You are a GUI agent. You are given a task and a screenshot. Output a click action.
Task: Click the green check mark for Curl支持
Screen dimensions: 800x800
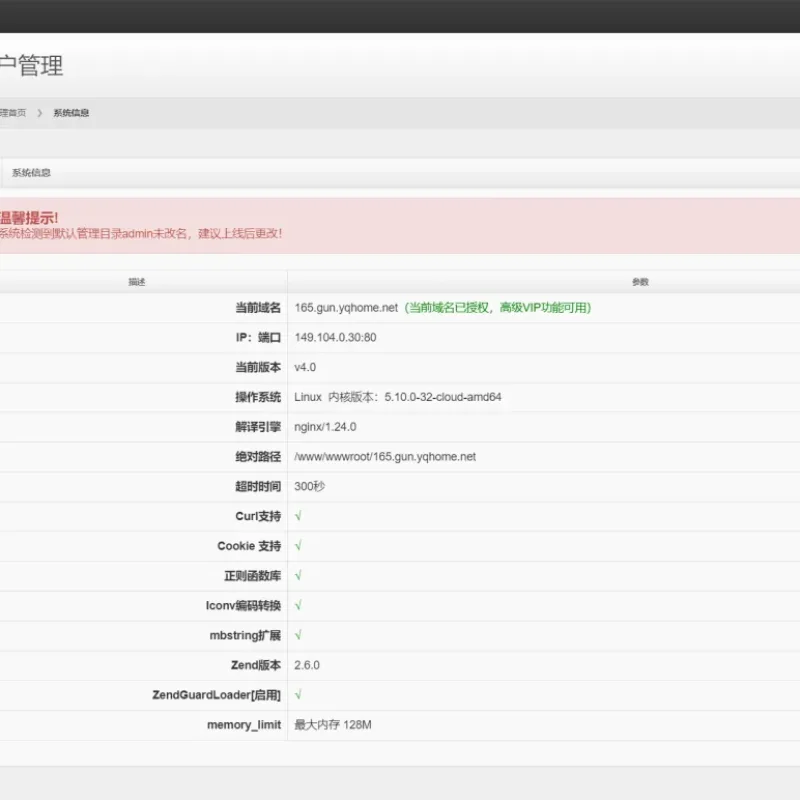click(298, 516)
